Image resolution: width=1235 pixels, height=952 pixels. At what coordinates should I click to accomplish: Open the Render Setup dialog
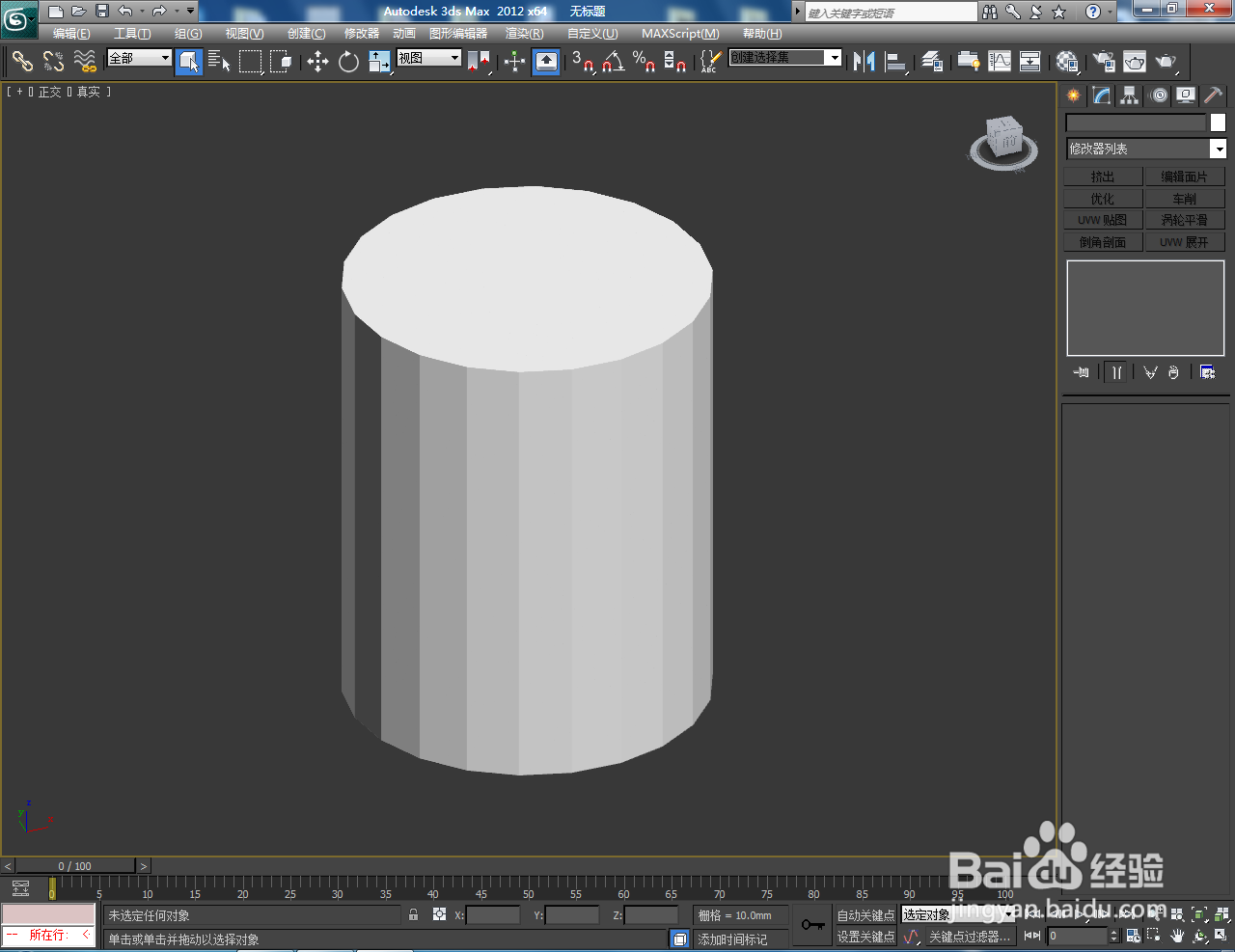pos(1102,61)
